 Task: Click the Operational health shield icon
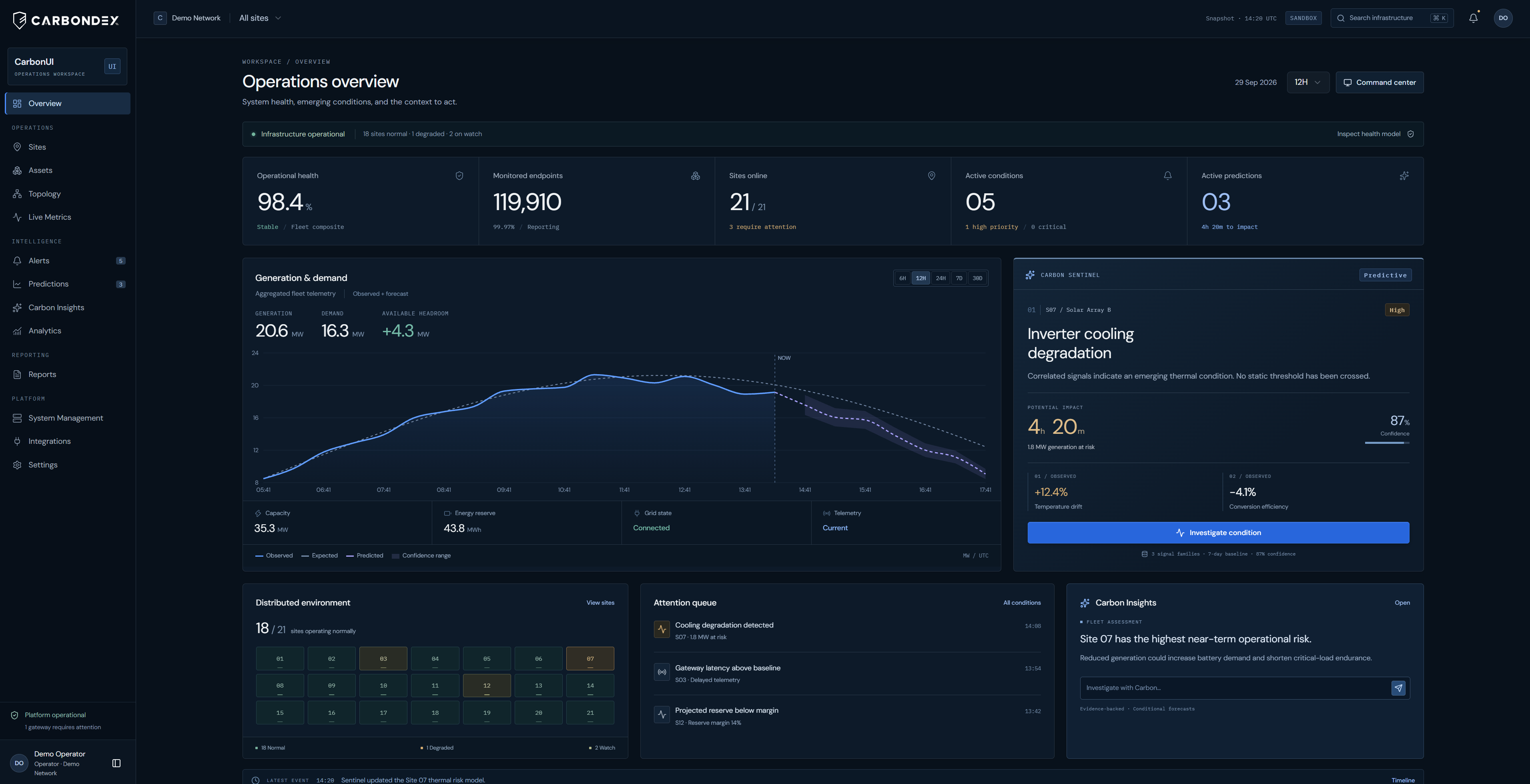tap(459, 176)
